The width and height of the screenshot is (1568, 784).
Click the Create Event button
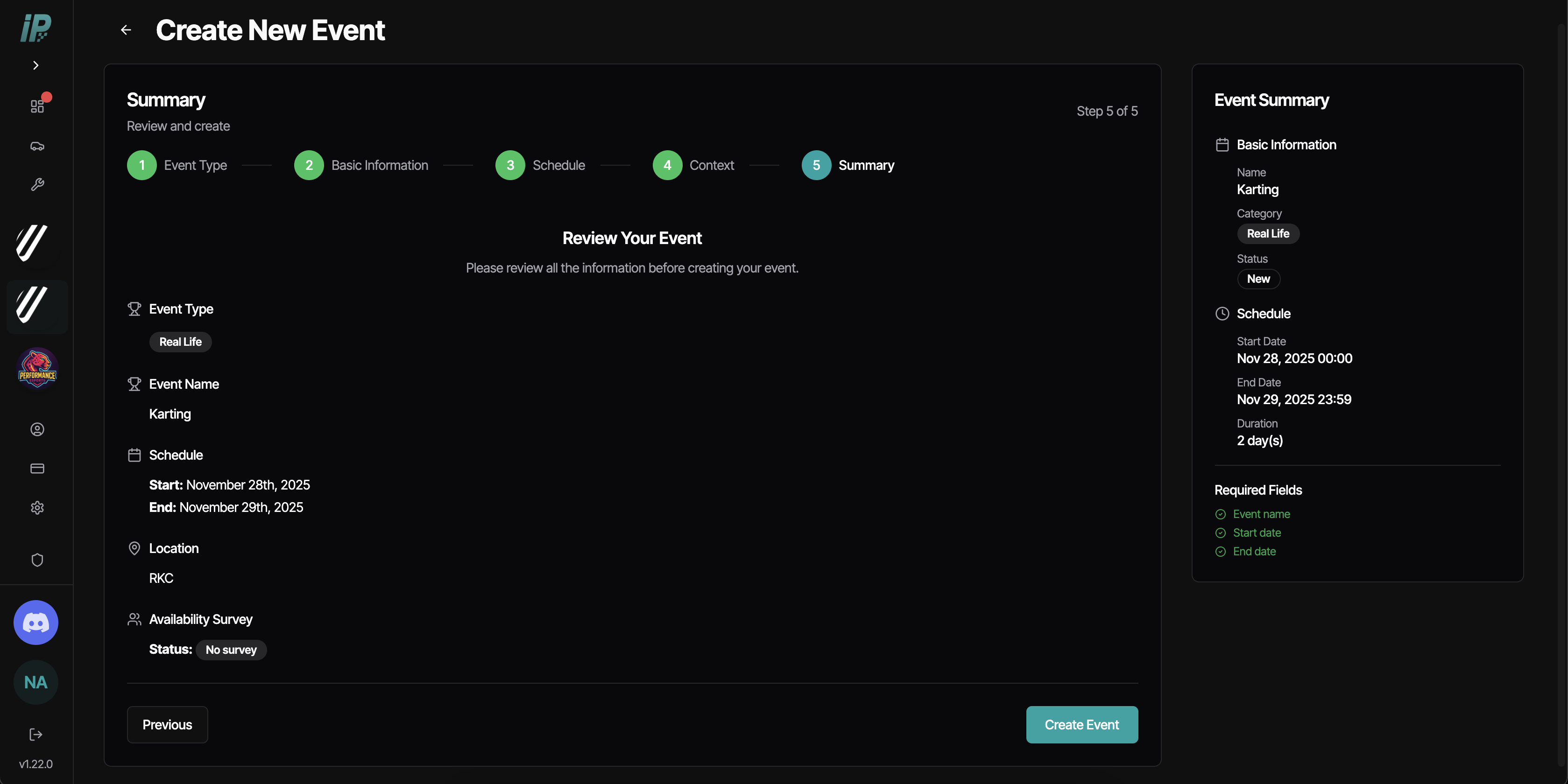point(1081,724)
